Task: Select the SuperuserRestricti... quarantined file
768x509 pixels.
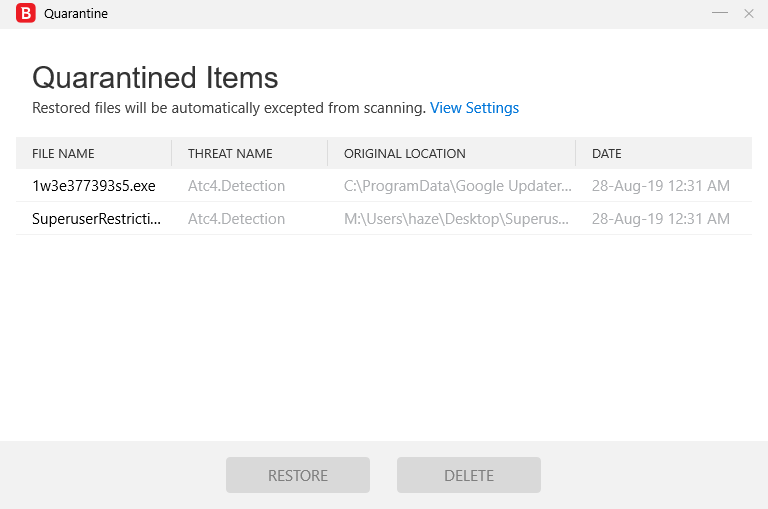Action: pyautogui.click(x=96, y=219)
